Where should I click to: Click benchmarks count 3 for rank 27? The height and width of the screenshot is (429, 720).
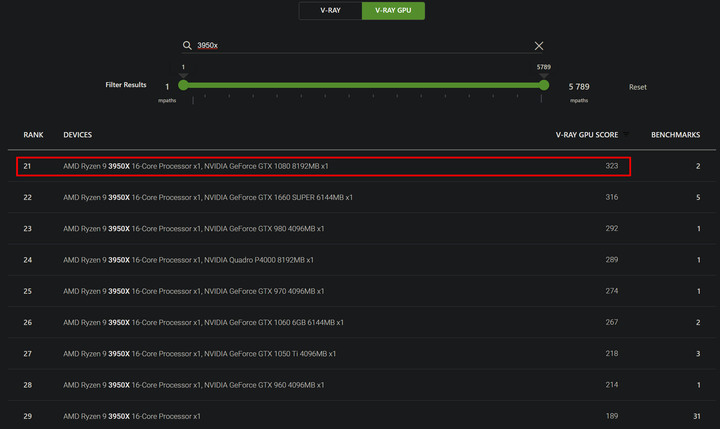click(698, 354)
